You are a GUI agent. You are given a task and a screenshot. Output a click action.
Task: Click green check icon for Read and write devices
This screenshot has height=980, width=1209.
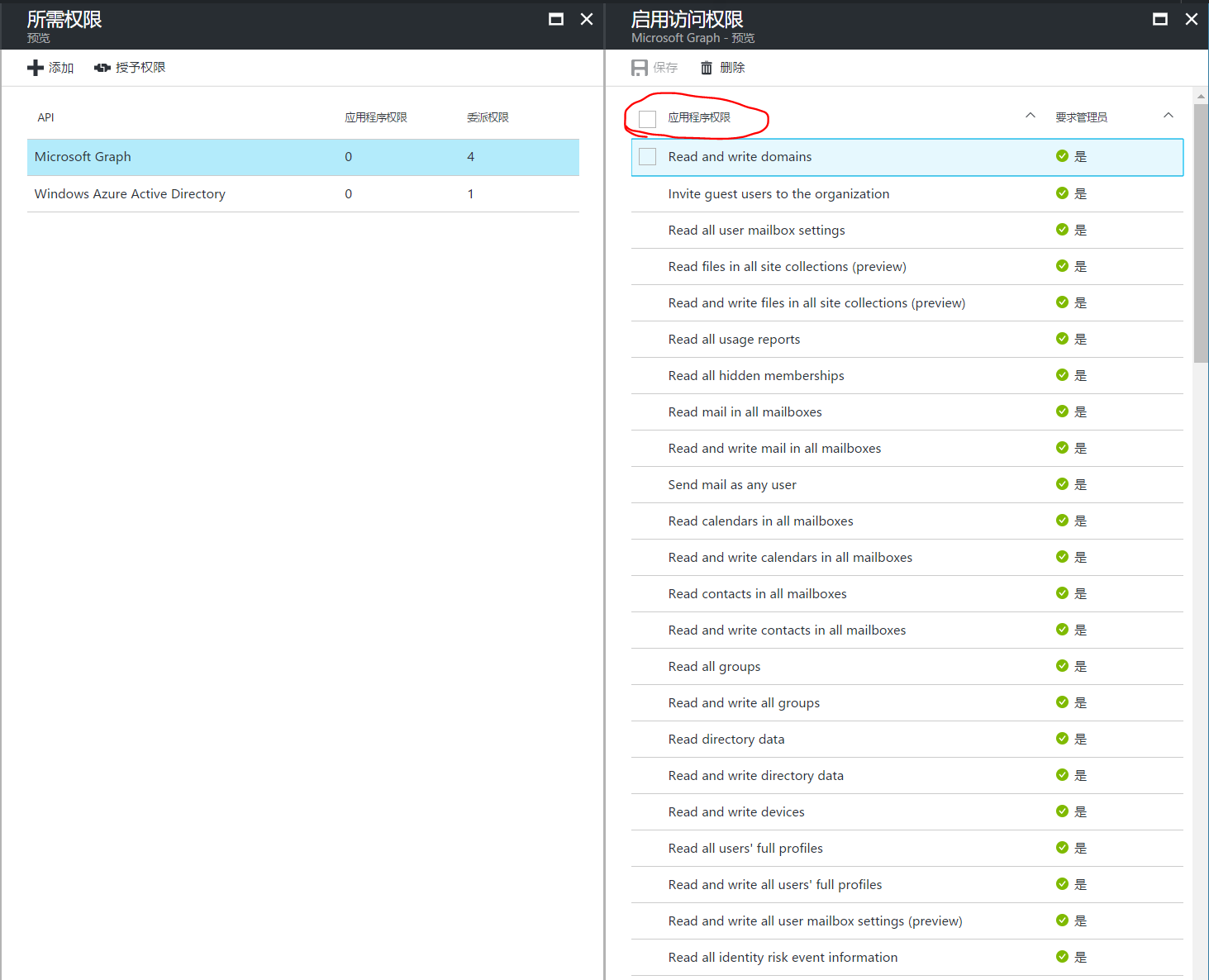pos(1062,811)
